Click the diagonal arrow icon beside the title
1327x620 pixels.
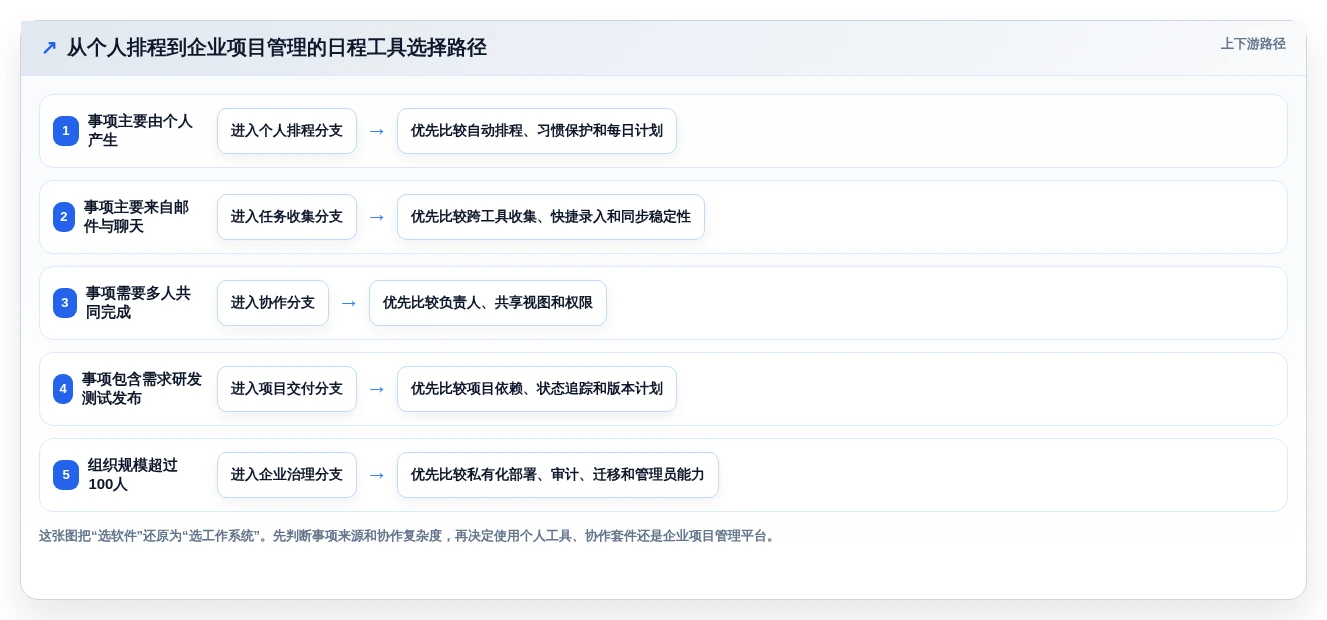[x=49, y=48]
